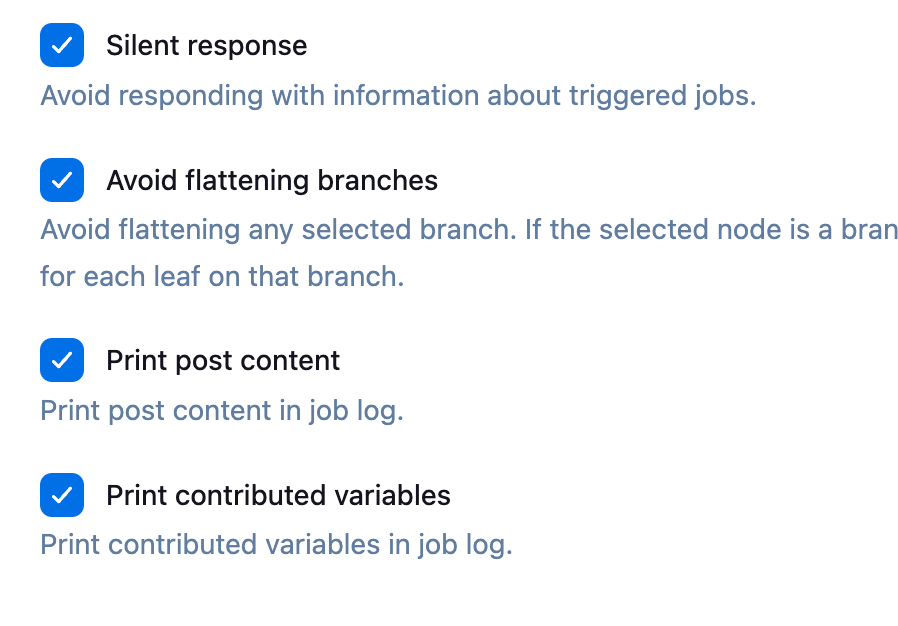Click the "Avoid flattening branches" label text
Image resolution: width=898 pixels, height=626 pixels.
pyautogui.click(x=272, y=181)
